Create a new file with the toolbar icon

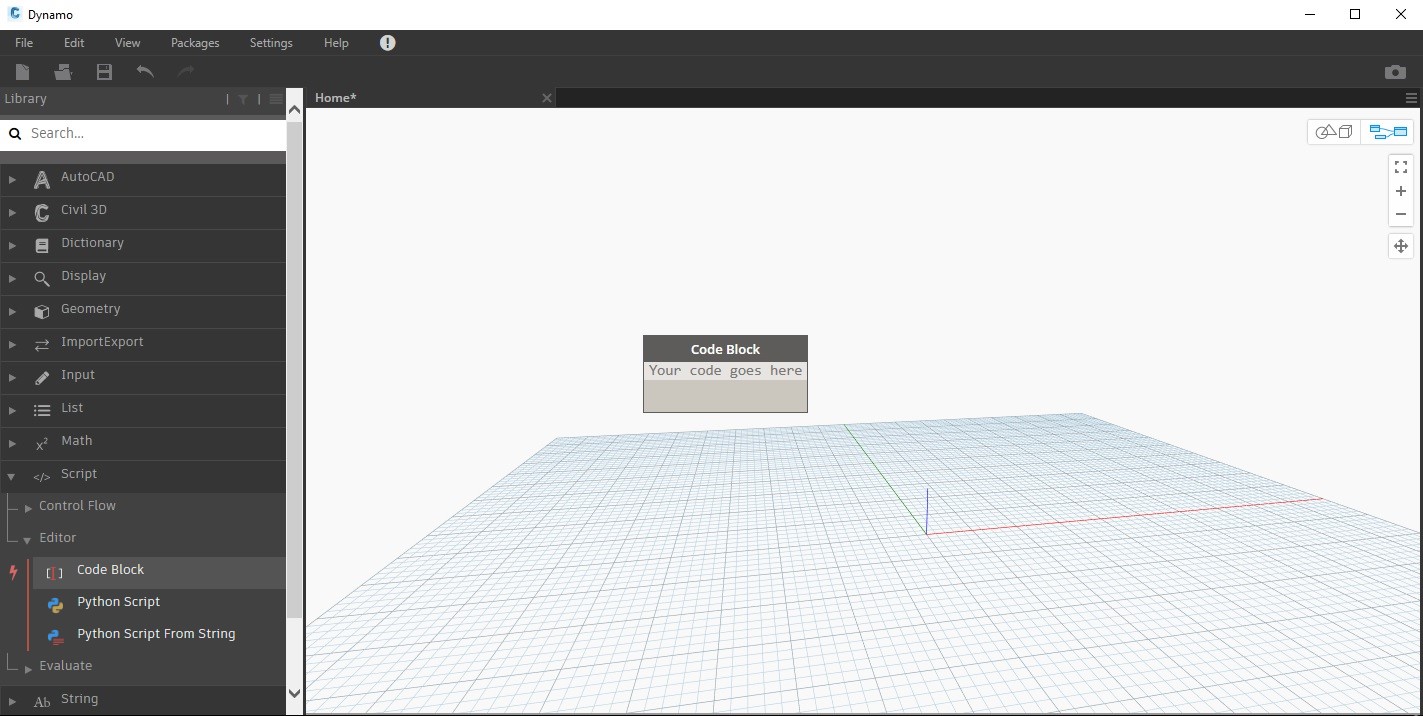pos(22,71)
